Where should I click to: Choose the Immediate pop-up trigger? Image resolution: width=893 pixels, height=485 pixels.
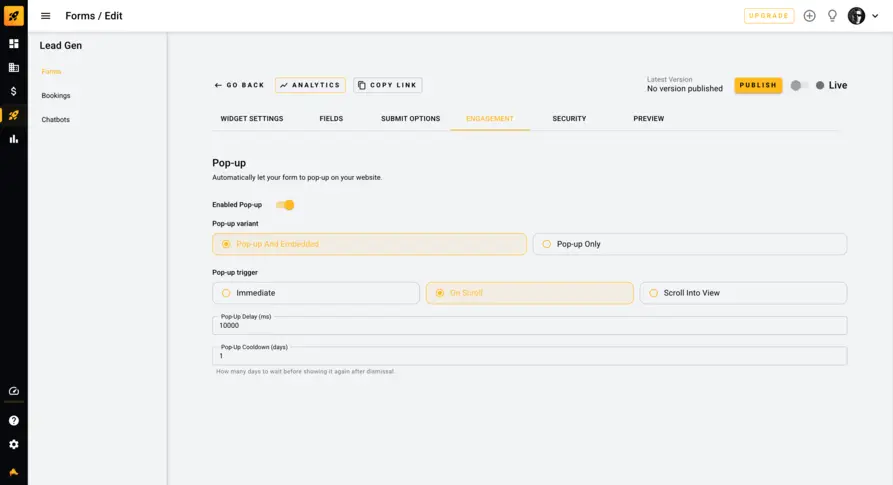click(x=316, y=293)
